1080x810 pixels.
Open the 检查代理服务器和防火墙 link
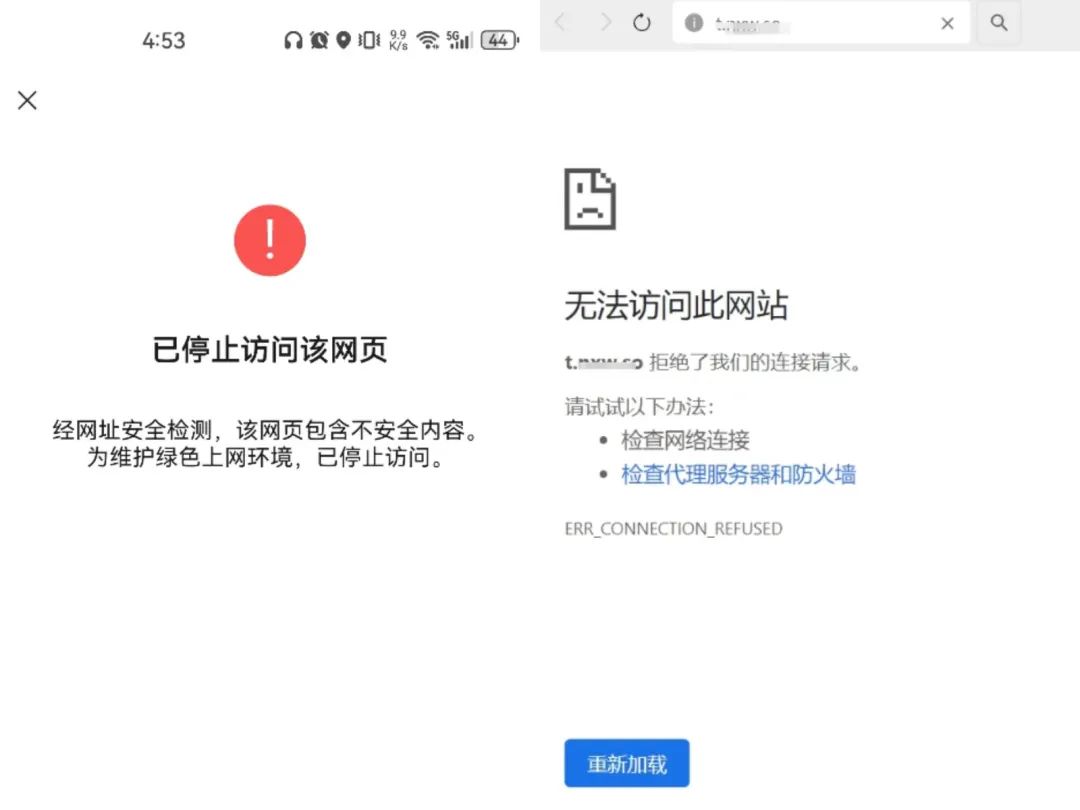738,475
